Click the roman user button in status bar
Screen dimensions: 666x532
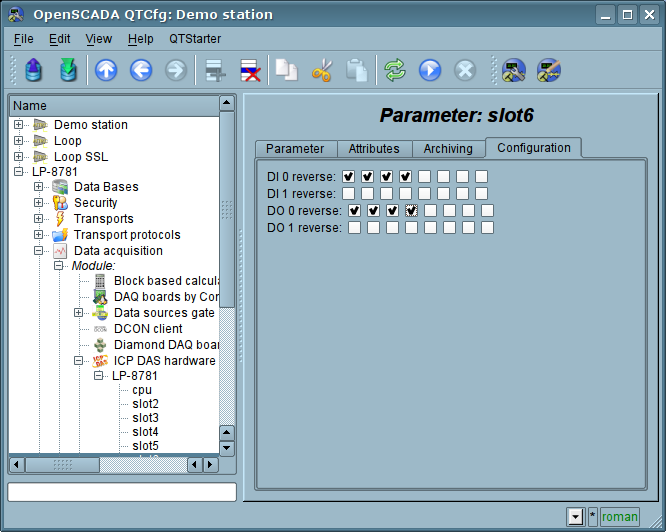(619, 517)
